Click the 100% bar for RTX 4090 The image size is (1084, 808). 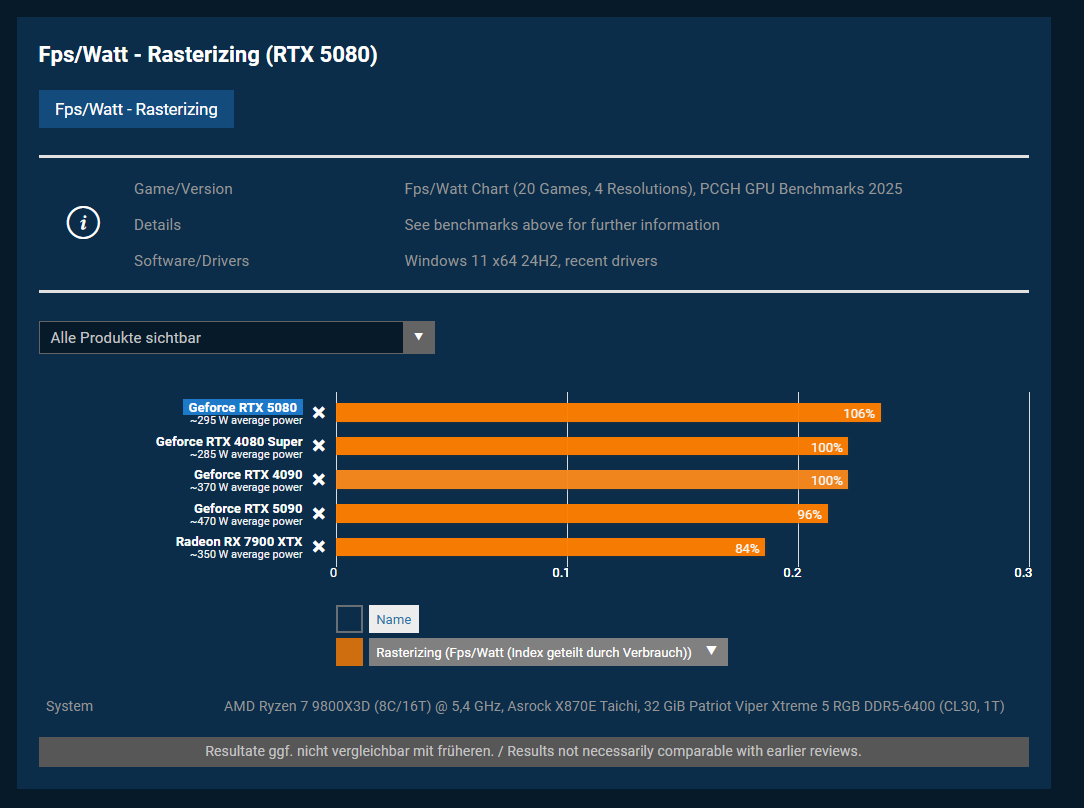592,480
